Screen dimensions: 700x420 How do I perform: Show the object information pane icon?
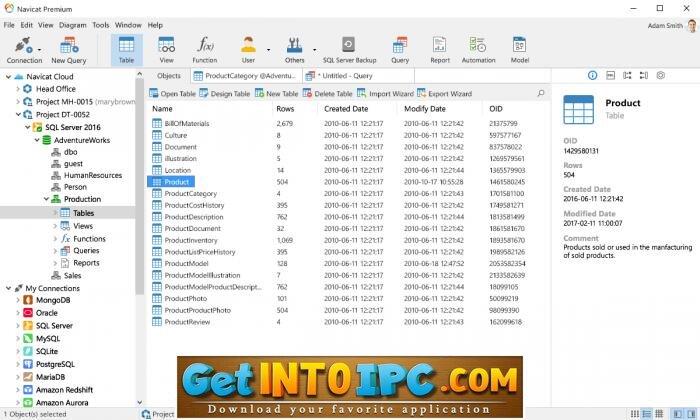click(x=592, y=75)
